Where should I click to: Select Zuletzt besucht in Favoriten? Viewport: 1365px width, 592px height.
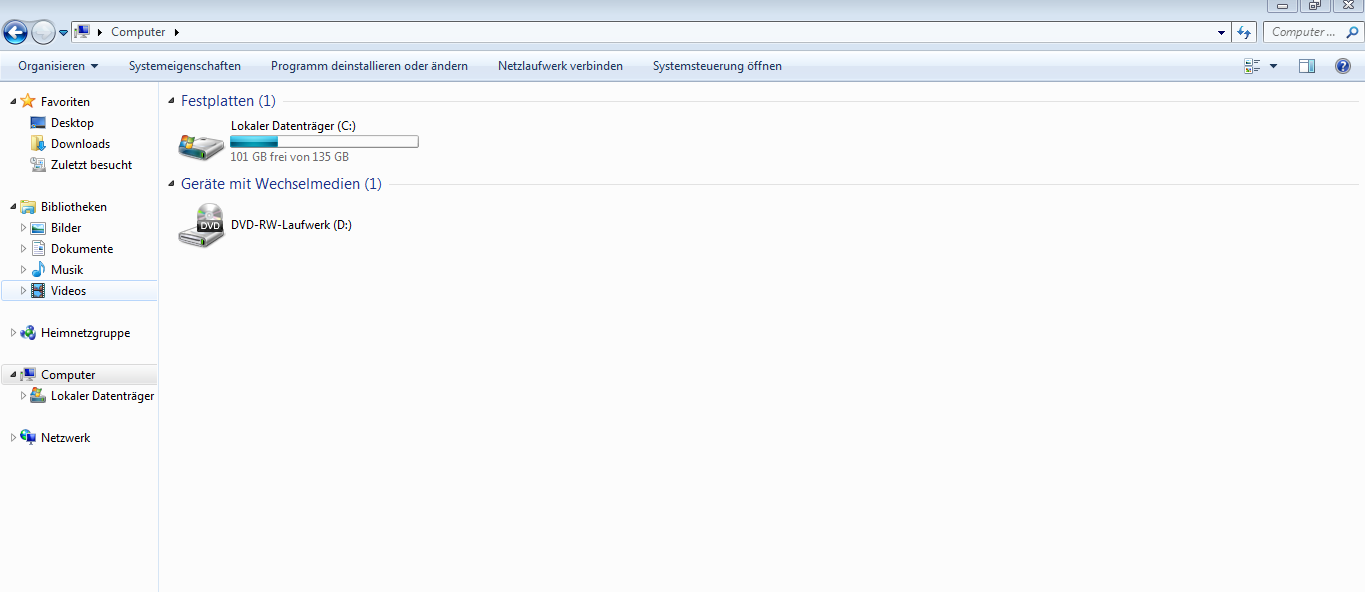point(91,165)
